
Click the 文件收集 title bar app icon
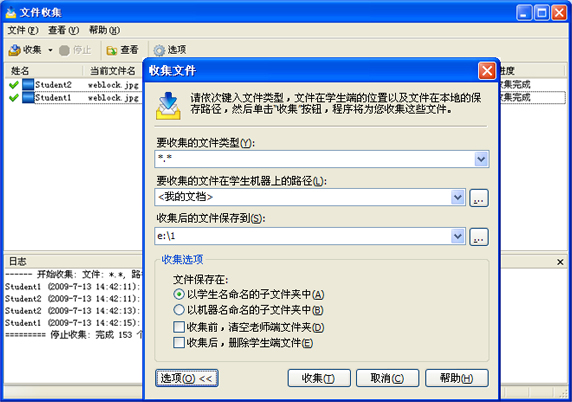tap(11, 12)
